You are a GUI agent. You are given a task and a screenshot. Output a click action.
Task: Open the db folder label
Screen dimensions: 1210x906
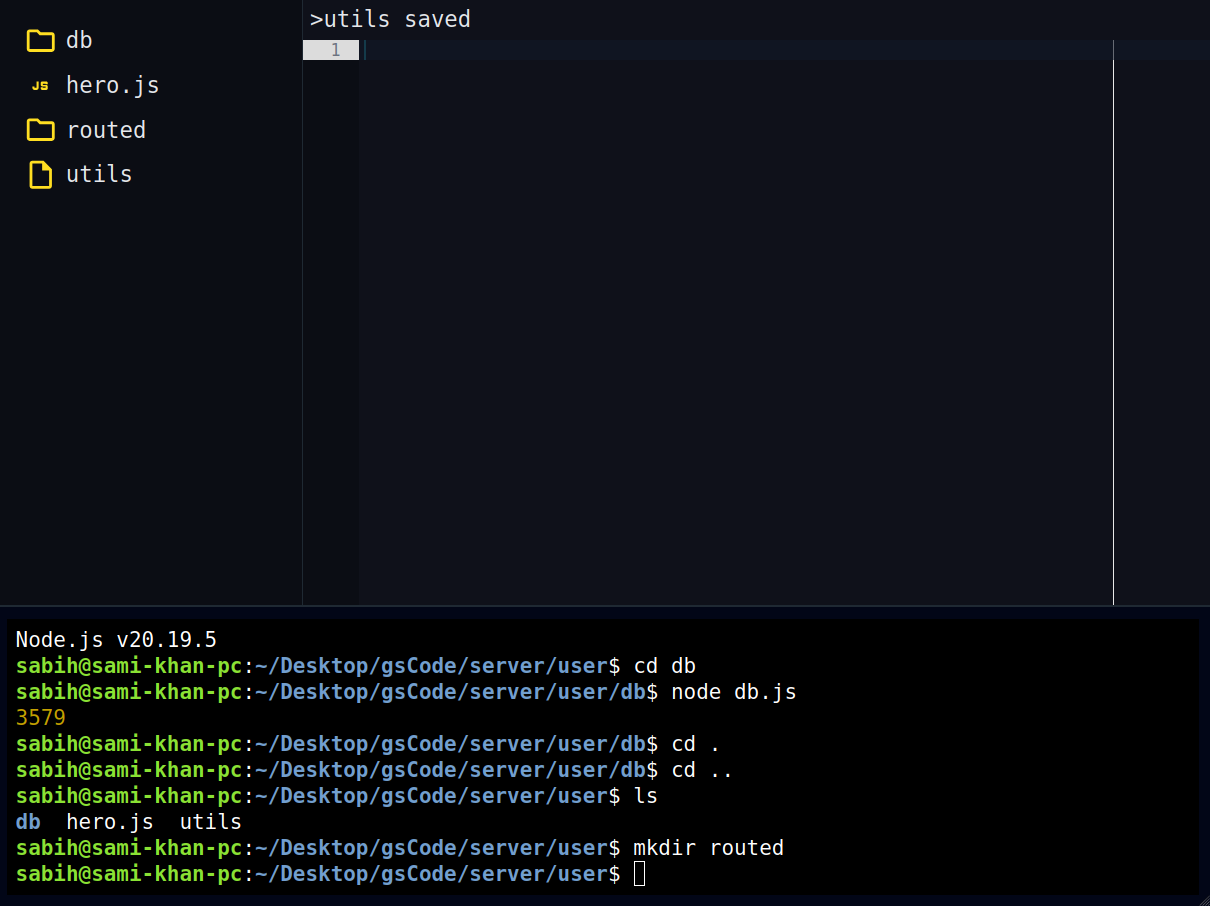pyautogui.click(x=79, y=41)
